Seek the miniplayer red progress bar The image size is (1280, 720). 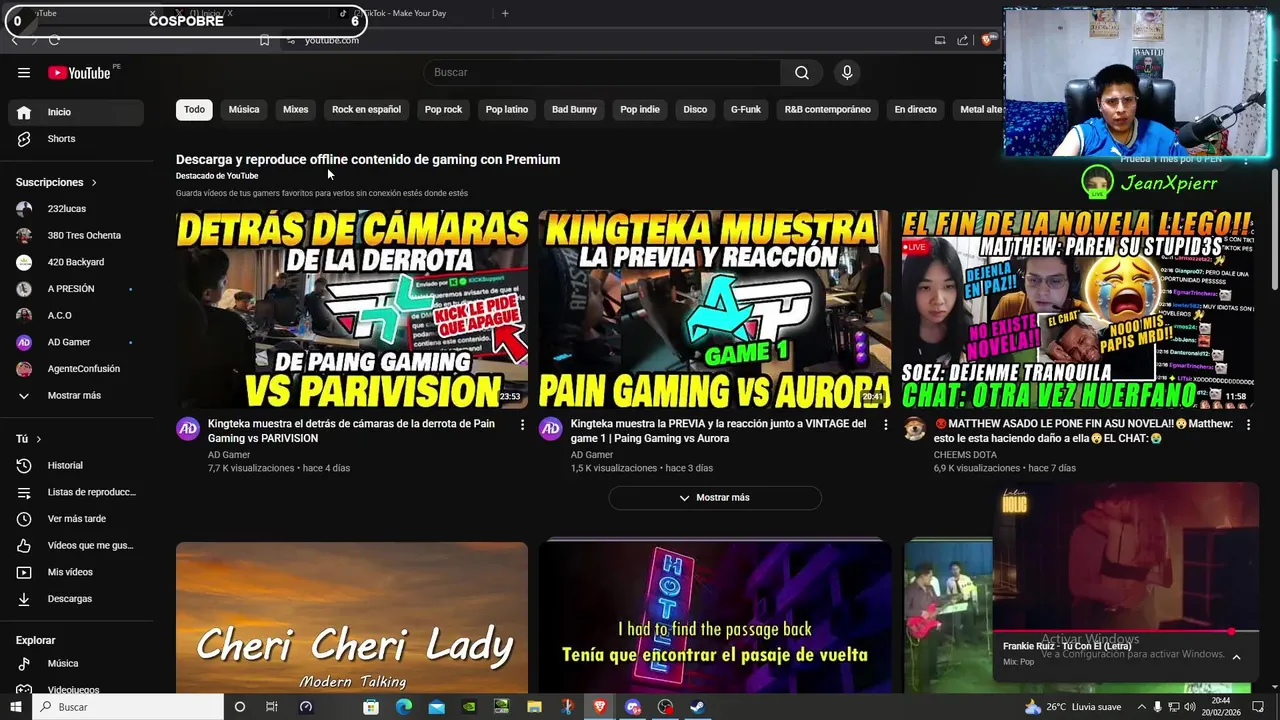coord(1125,632)
